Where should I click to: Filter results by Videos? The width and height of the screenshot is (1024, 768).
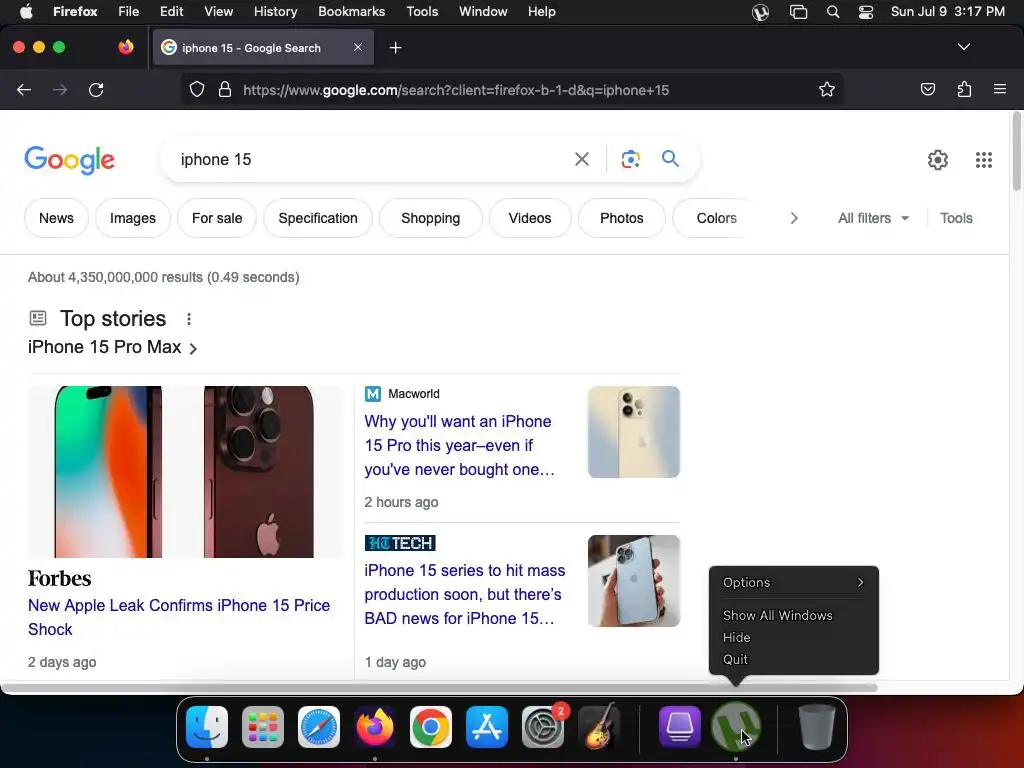(x=530, y=218)
